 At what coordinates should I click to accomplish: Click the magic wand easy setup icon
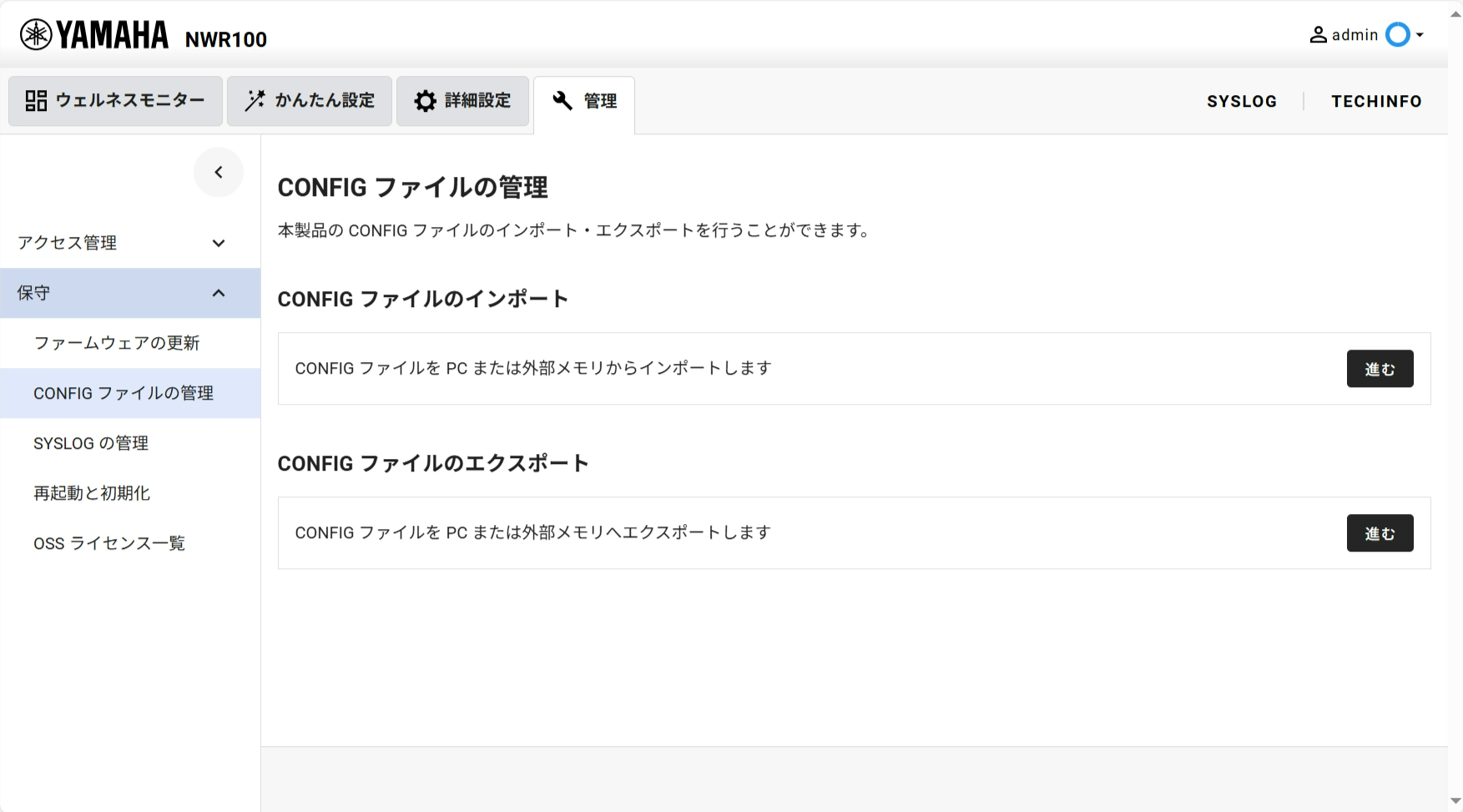pos(255,101)
